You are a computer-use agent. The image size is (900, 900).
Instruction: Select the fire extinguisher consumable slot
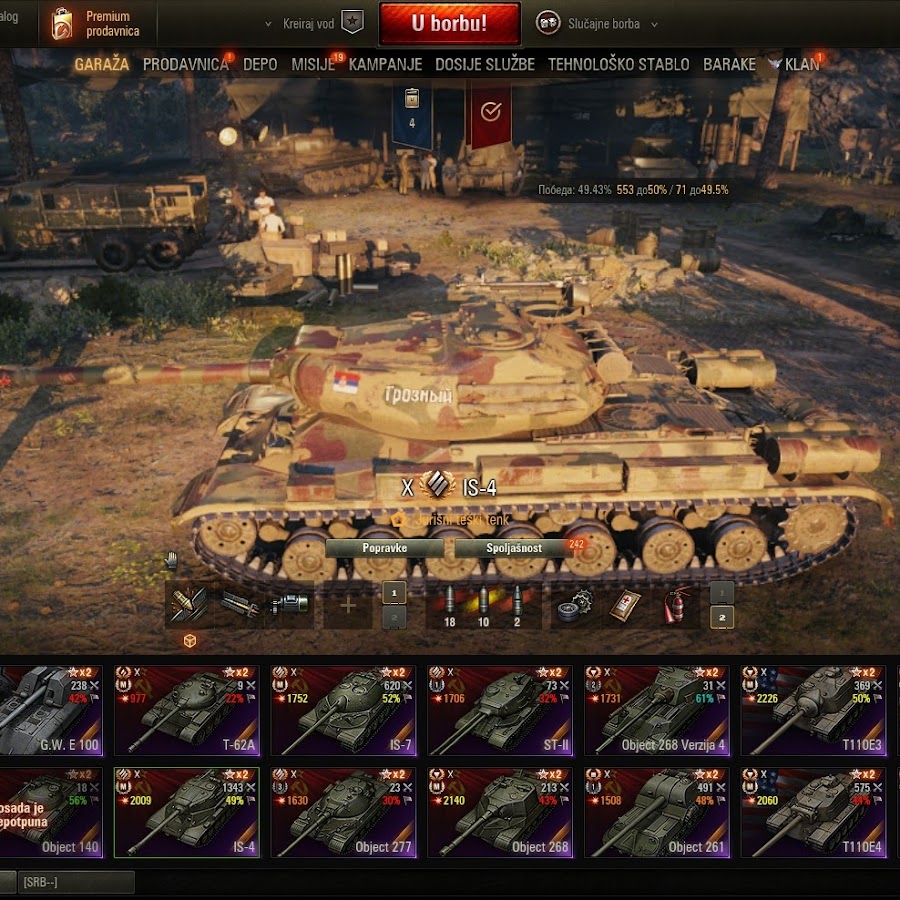click(x=676, y=606)
